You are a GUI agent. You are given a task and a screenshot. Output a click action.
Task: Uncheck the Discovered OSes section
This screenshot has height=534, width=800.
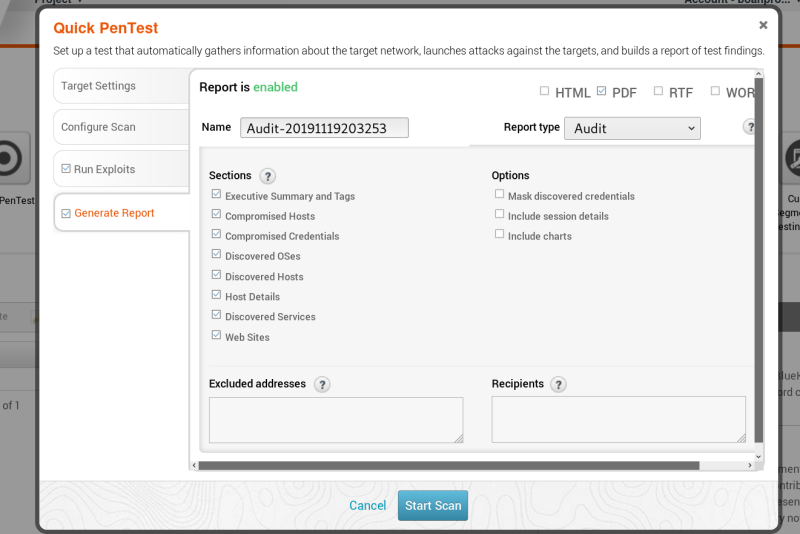pyautogui.click(x=216, y=253)
